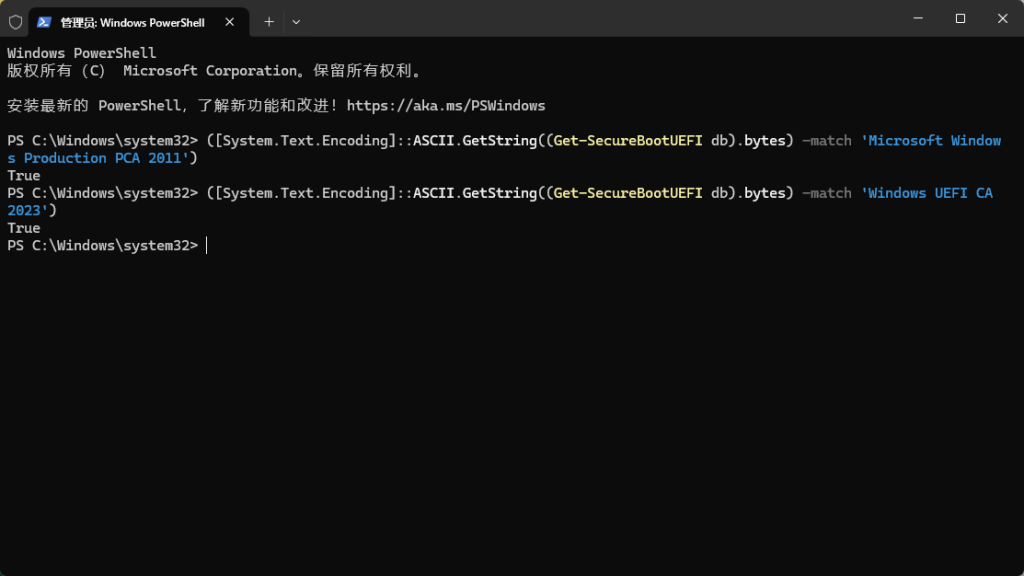
Task: Click the admin shield icon in title bar
Action: pos(14,21)
